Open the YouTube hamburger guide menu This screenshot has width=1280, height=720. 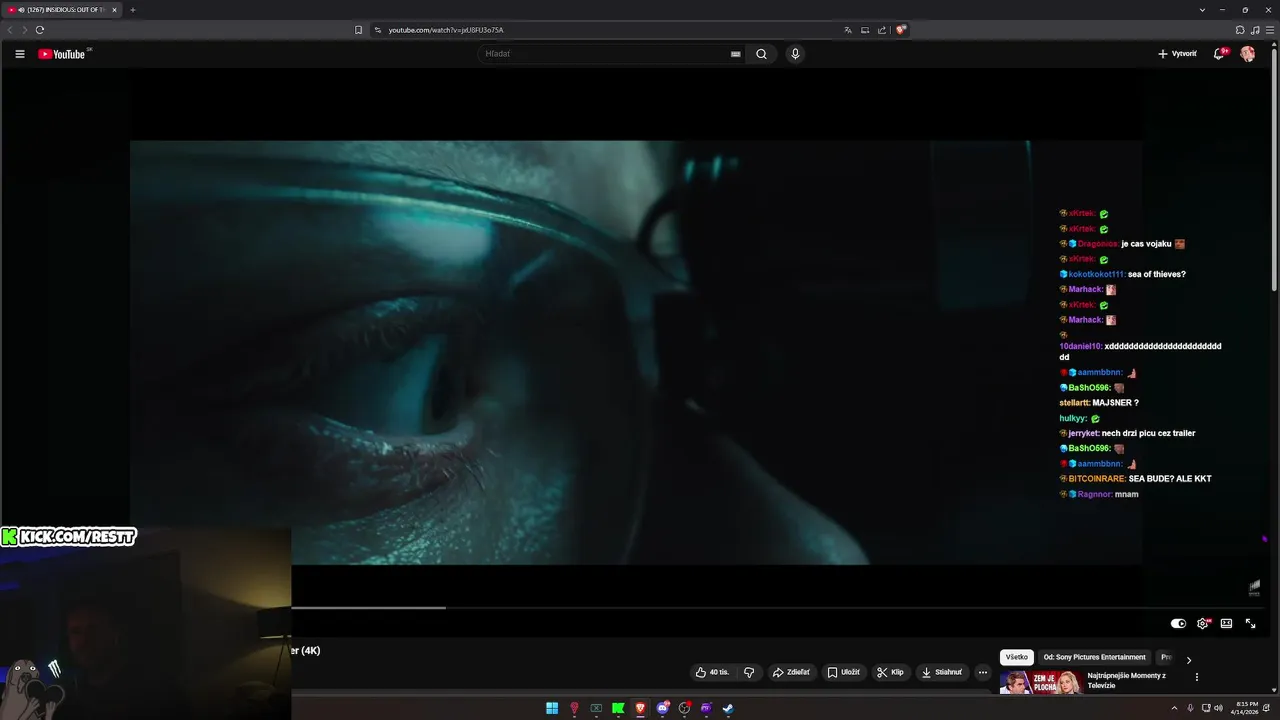[20, 54]
